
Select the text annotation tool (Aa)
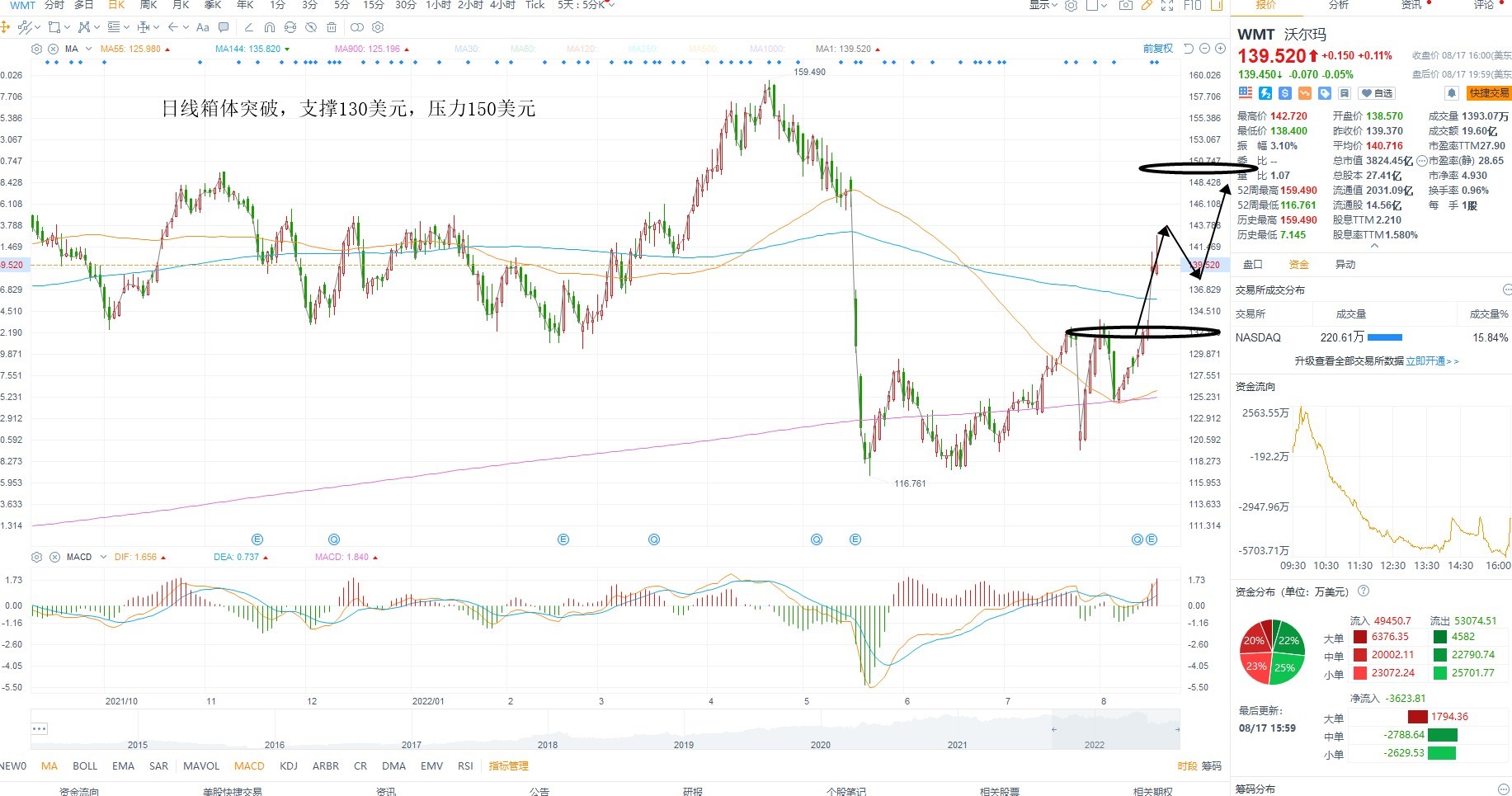(x=202, y=27)
